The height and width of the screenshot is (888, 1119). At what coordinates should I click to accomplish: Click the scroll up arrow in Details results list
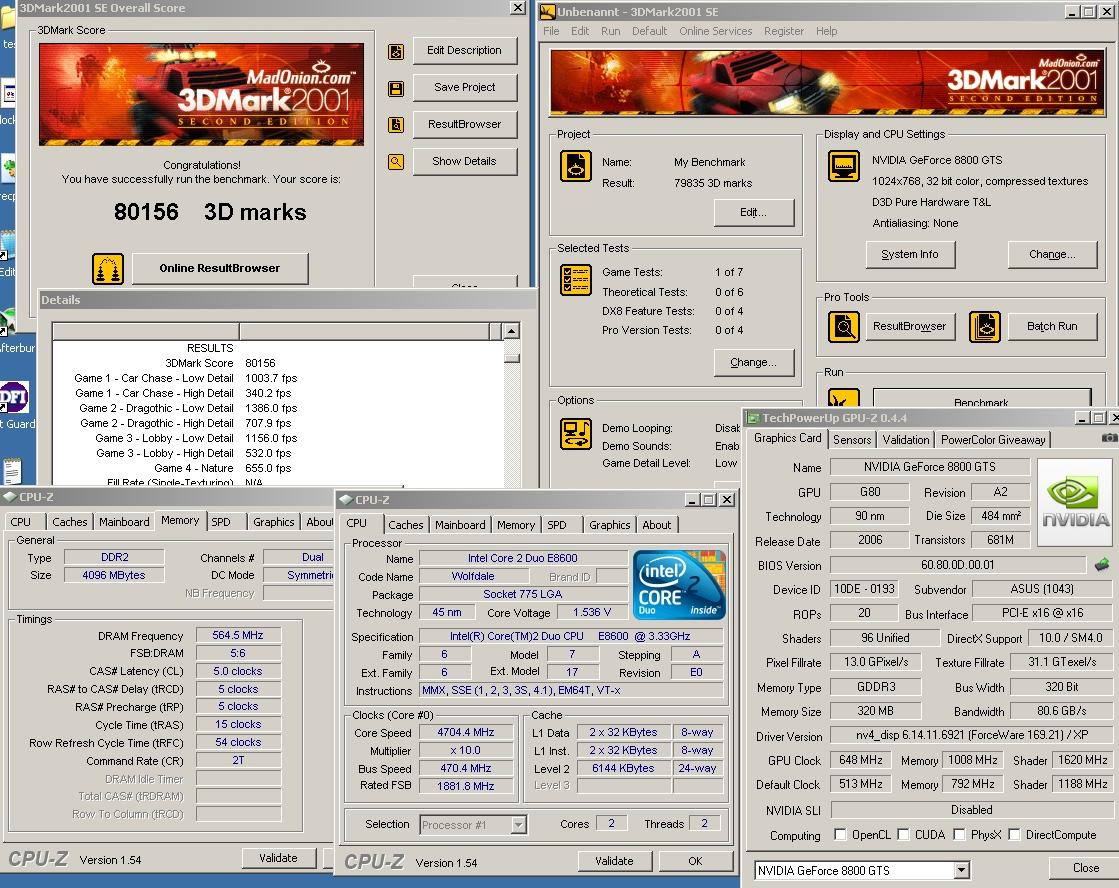click(x=511, y=331)
